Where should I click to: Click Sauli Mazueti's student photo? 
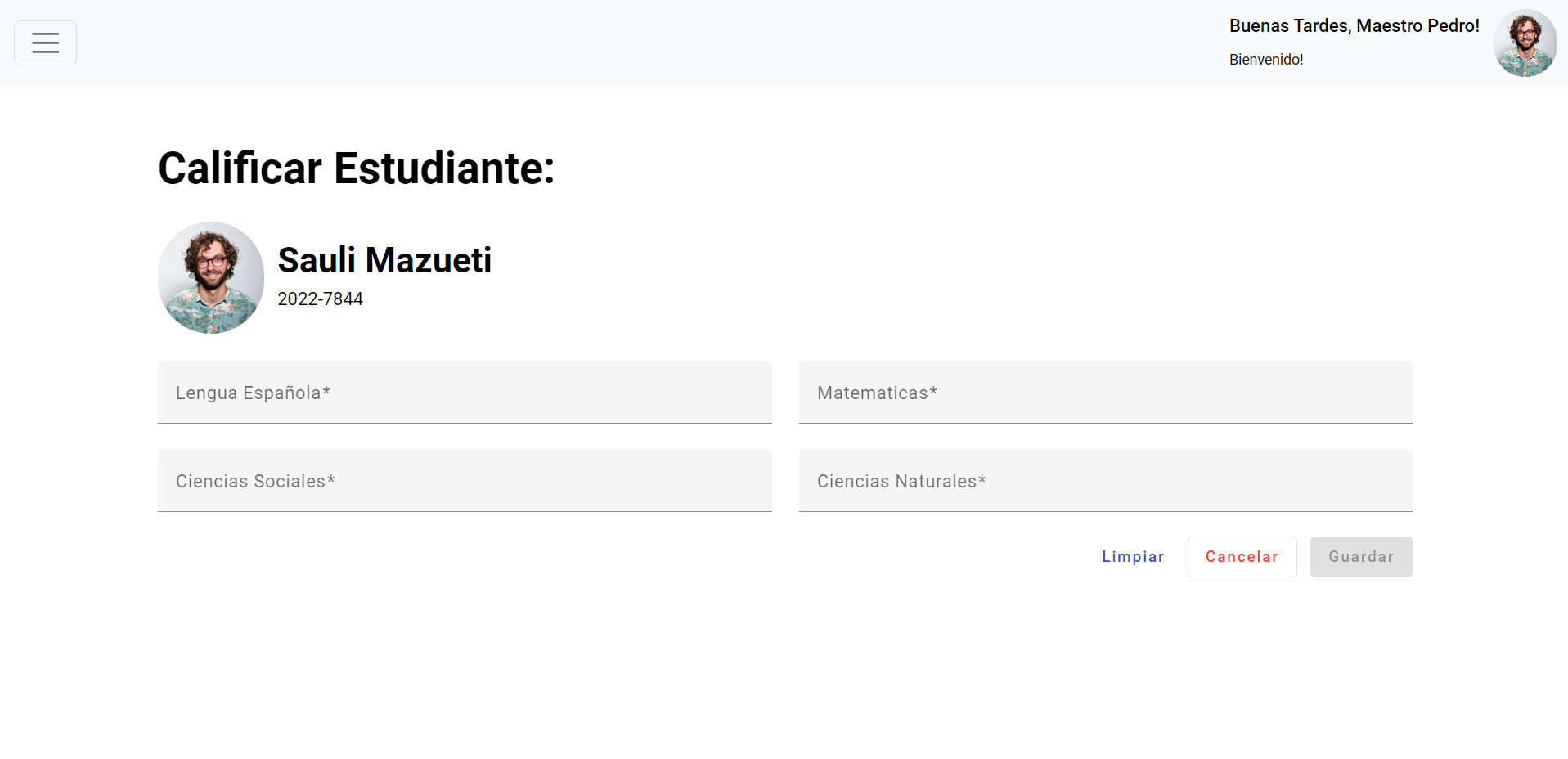[210, 277]
